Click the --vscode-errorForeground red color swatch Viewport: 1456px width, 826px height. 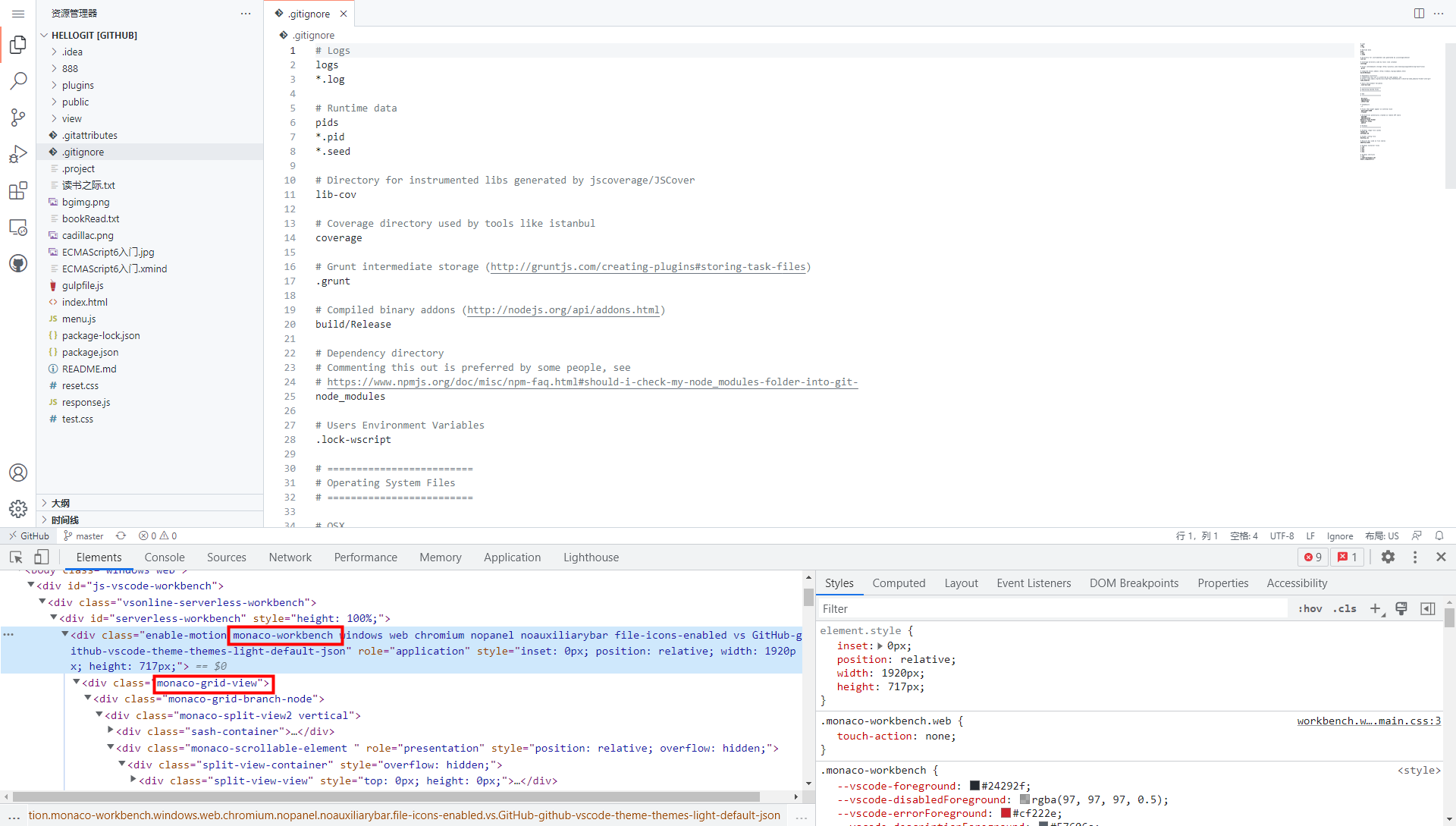click(x=1006, y=813)
